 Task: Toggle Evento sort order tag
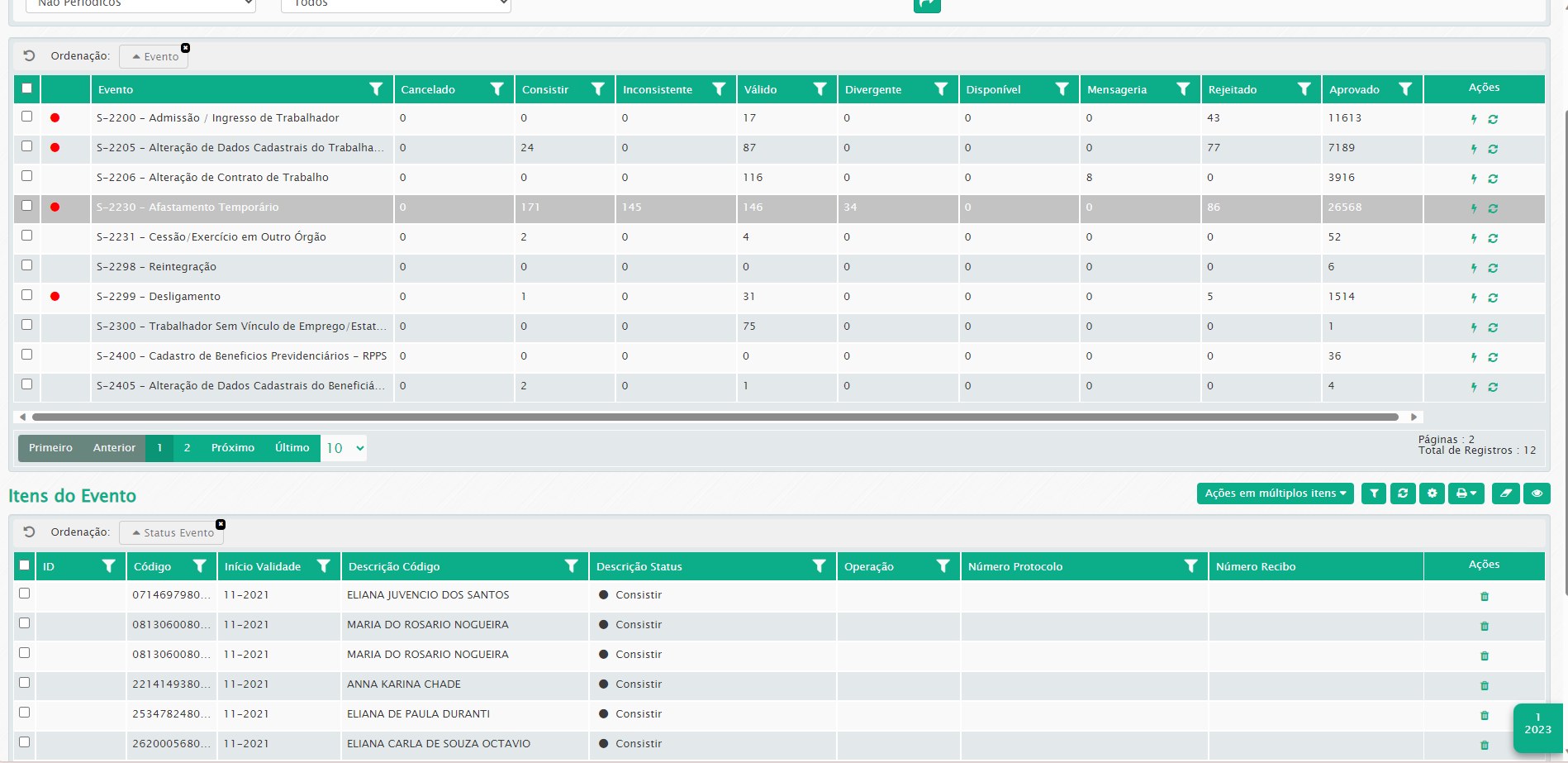[x=154, y=57]
